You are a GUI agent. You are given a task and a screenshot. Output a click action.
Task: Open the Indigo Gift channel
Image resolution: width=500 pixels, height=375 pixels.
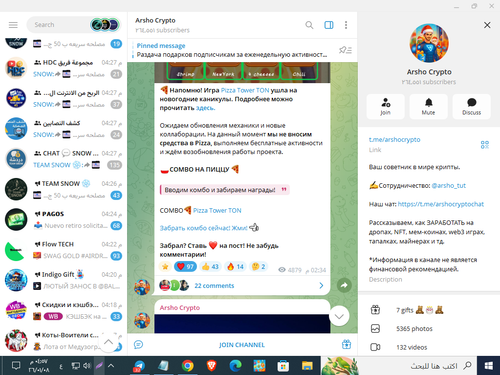pyautogui.click(x=63, y=280)
